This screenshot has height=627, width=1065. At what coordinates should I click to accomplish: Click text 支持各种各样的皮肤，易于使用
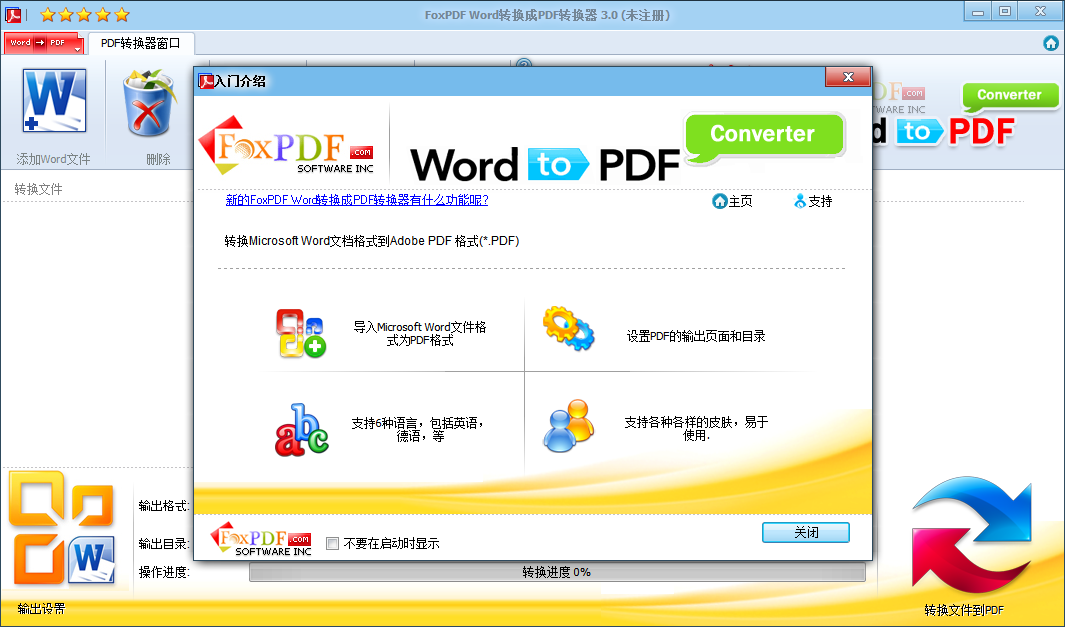click(x=696, y=429)
